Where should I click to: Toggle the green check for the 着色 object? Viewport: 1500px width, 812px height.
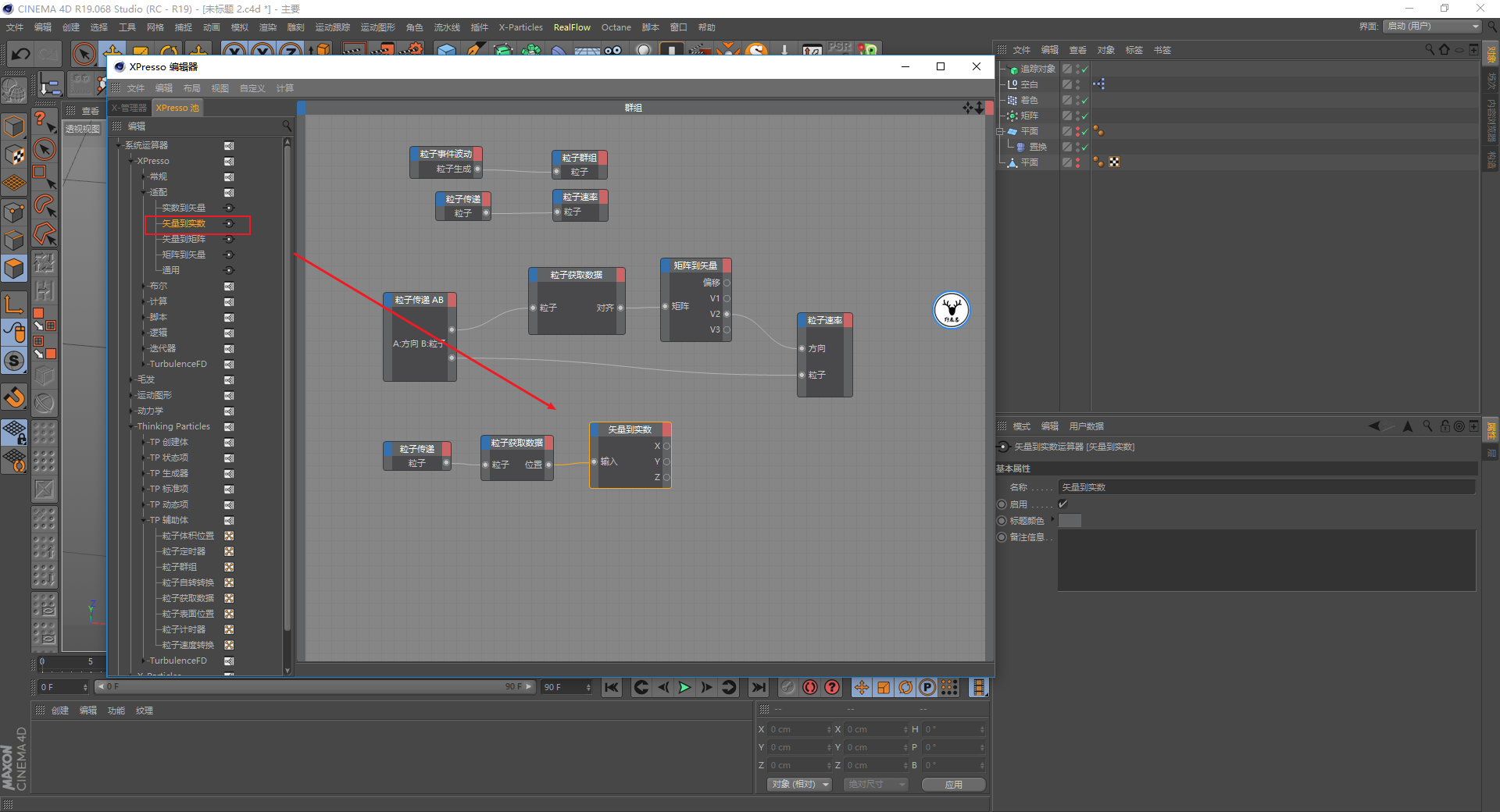tap(1084, 100)
